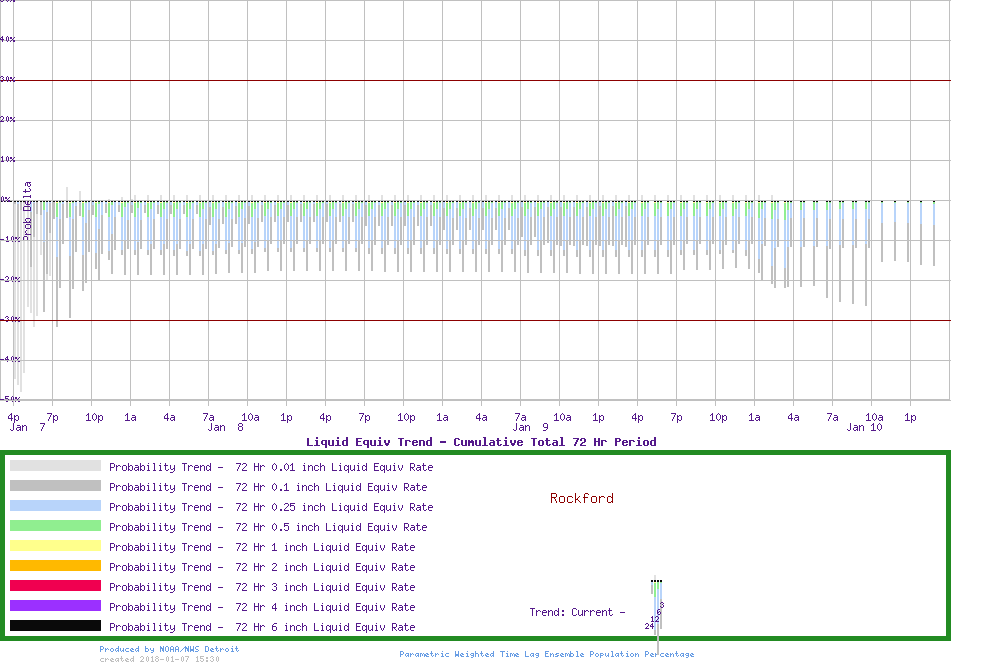Click the Parametric Weighted Time Lag footer text
The width and height of the screenshot is (1000, 670).
546,654
